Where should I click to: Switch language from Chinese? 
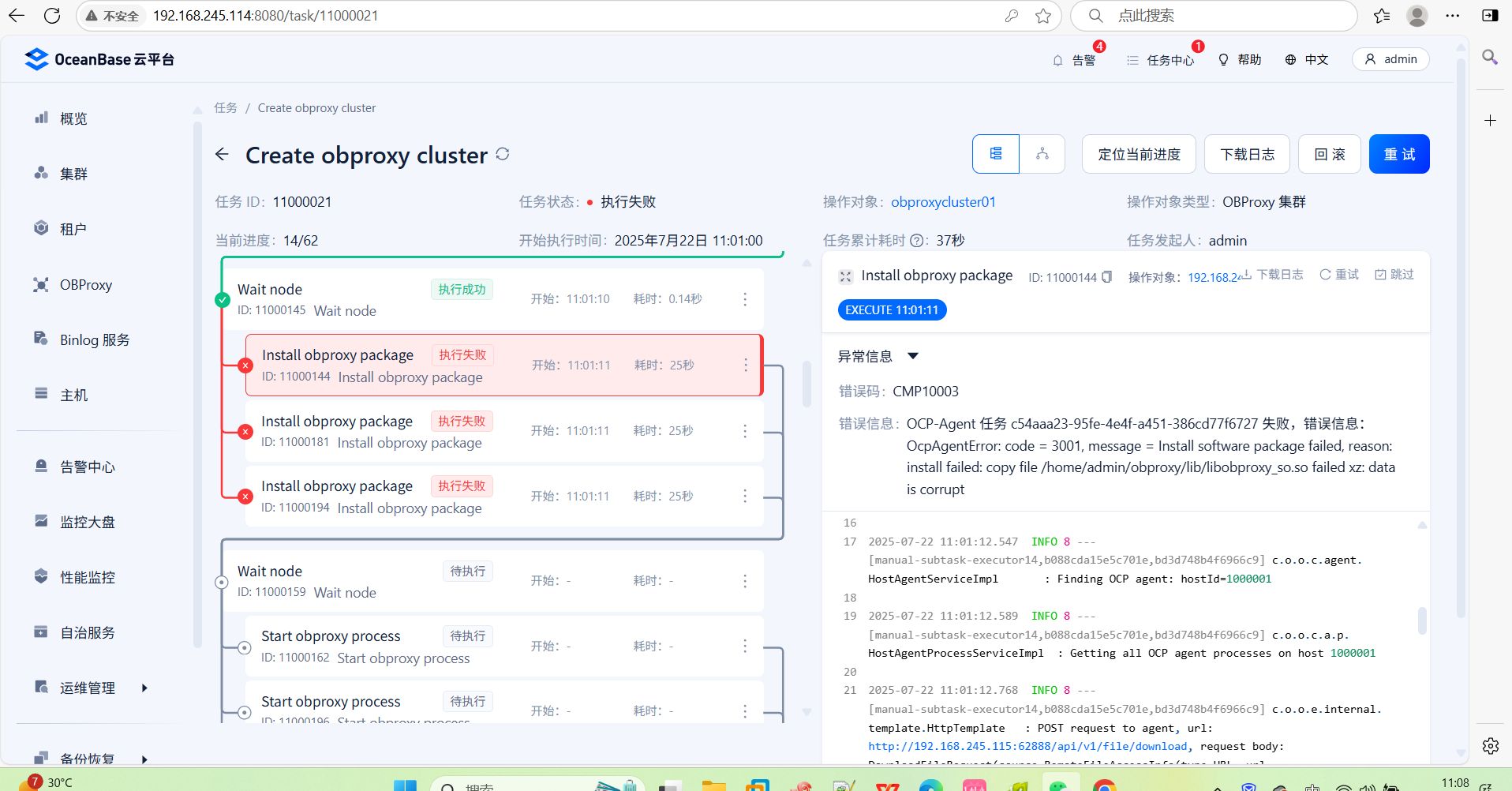(1307, 60)
